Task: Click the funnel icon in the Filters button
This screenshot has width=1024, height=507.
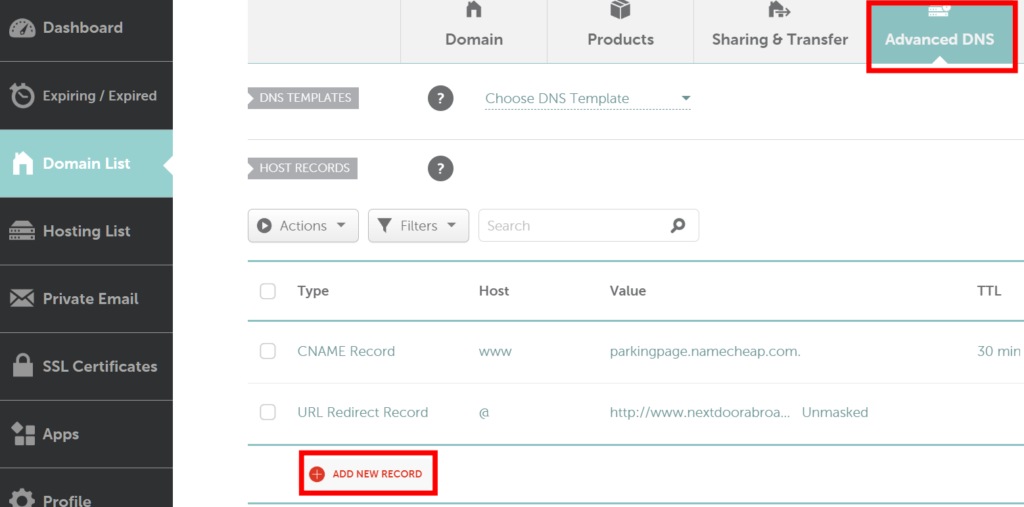Action: (x=385, y=226)
